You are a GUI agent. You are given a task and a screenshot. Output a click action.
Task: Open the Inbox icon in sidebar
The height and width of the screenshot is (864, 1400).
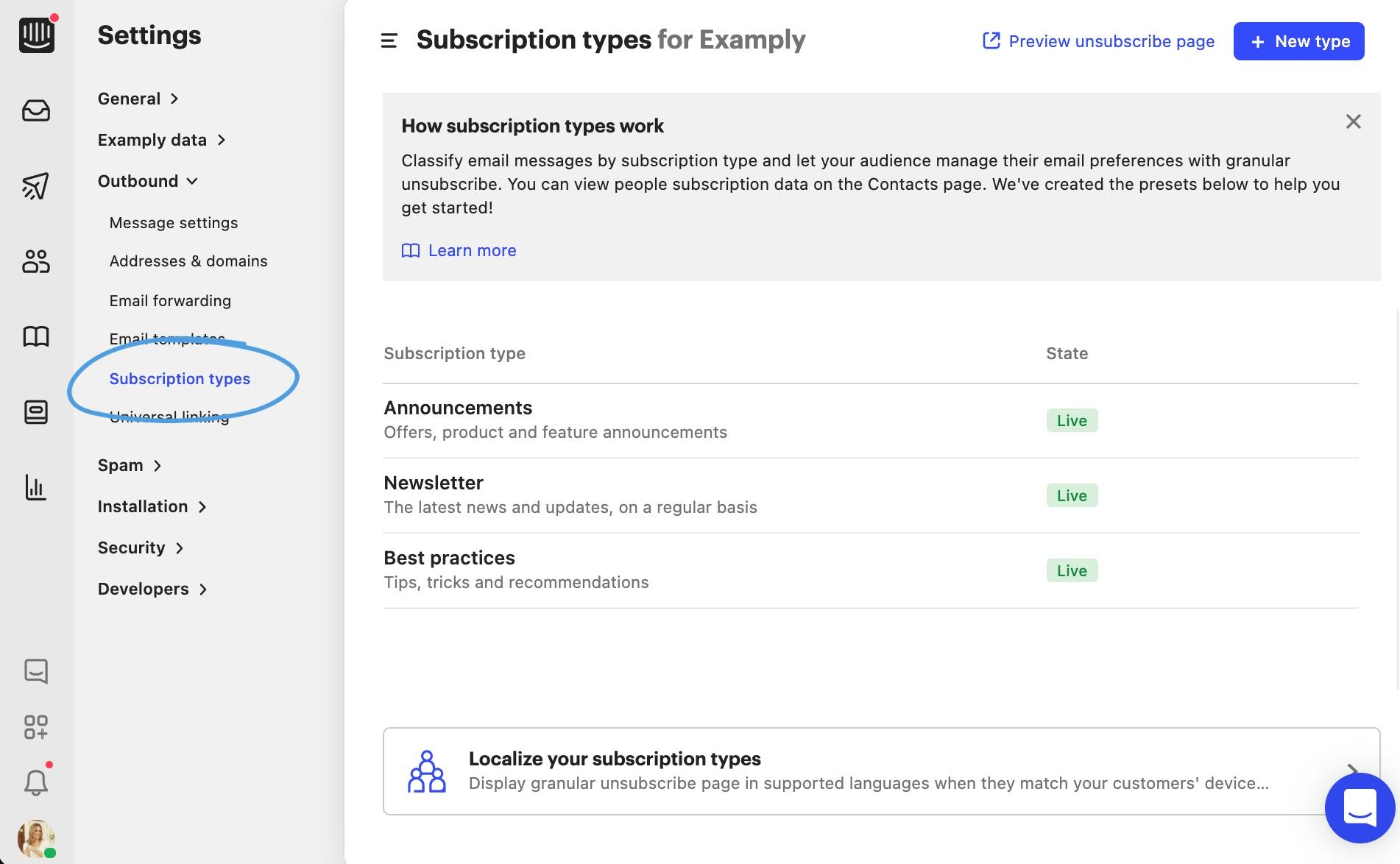pos(36,110)
